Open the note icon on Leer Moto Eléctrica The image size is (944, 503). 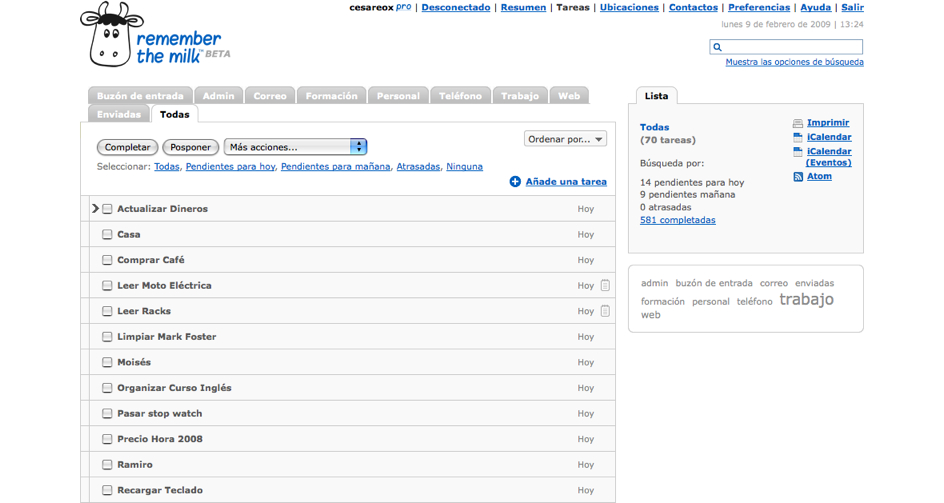click(605, 286)
